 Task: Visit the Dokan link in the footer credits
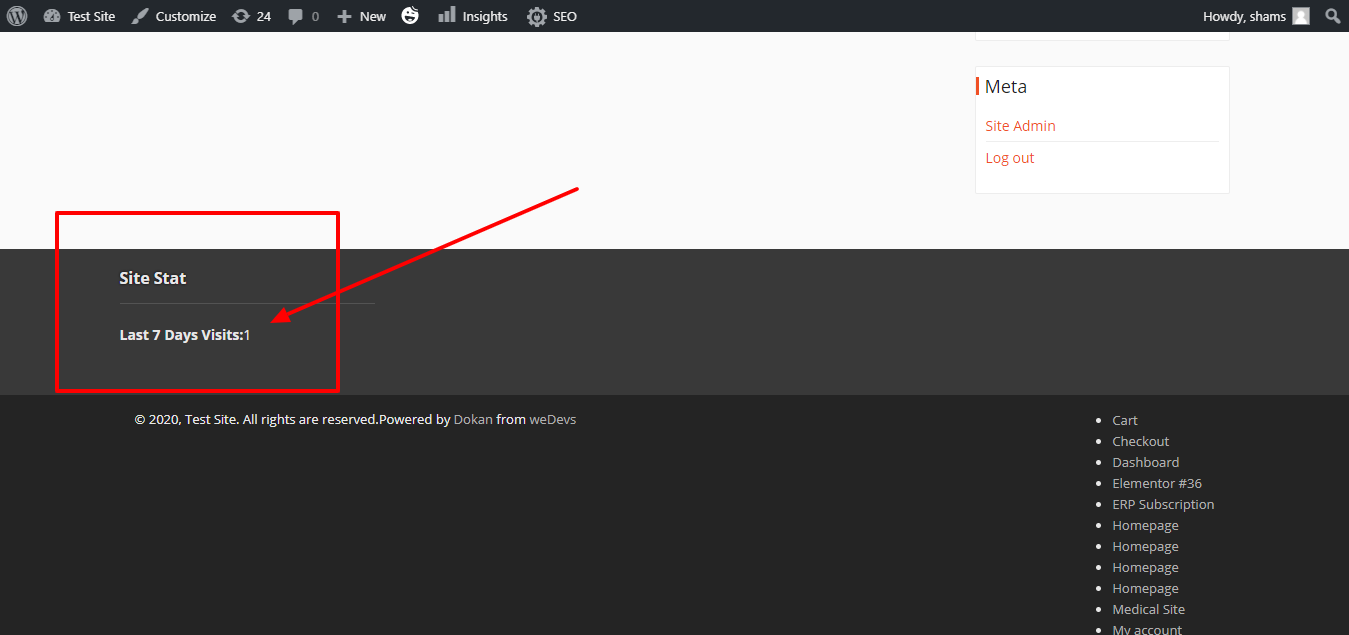[472, 419]
